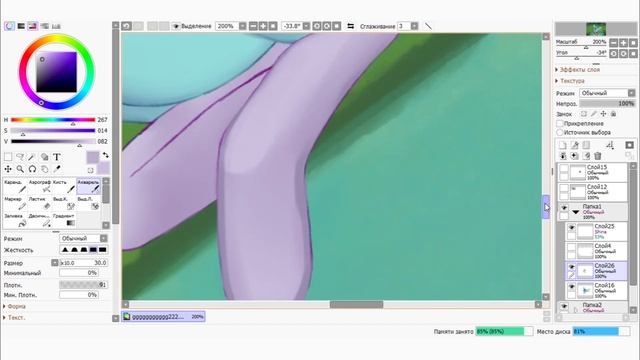Click the undo arrow in top toolbar
Viewport: 640px width, 360px height.
click(x=127, y=26)
